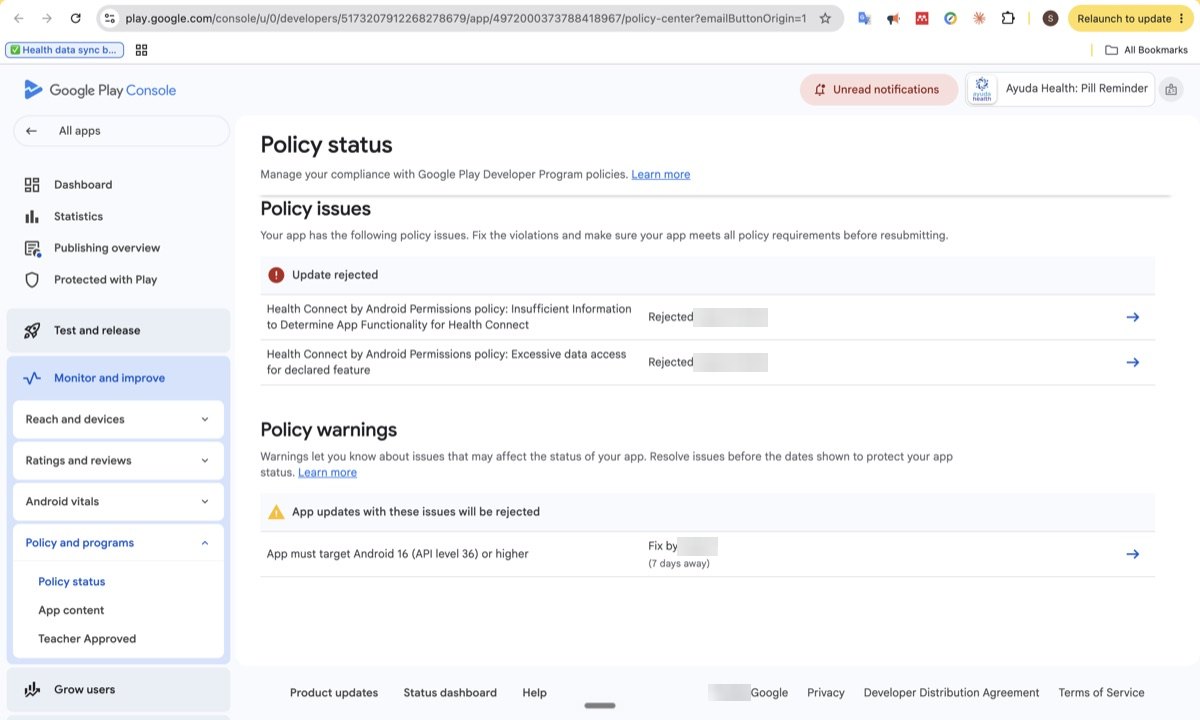Screen dimensions: 1200x720
Task: Click the Test and release rocket icon
Action: point(32,330)
